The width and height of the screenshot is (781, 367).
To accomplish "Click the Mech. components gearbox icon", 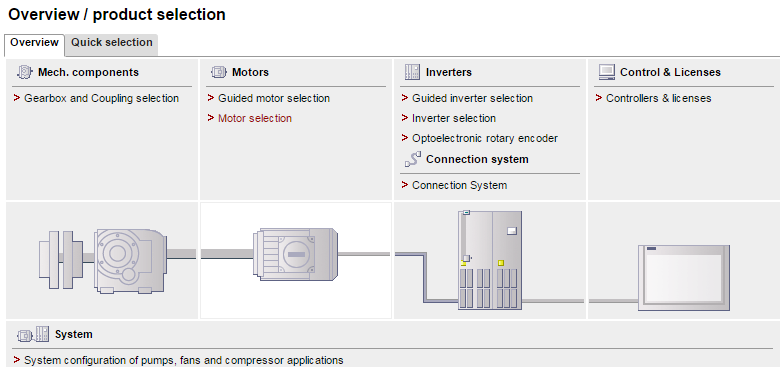I will pyautogui.click(x=24, y=72).
